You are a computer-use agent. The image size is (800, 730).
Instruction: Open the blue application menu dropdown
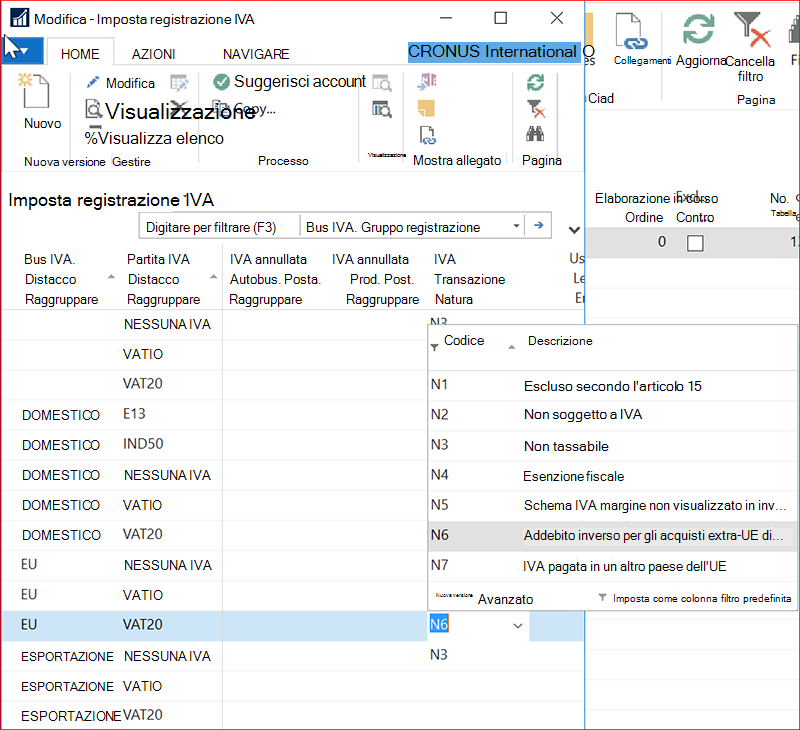22,51
